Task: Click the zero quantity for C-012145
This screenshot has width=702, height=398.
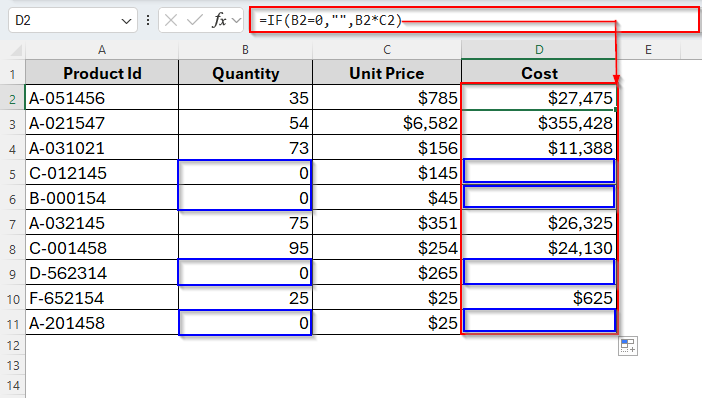Action: tap(245, 173)
